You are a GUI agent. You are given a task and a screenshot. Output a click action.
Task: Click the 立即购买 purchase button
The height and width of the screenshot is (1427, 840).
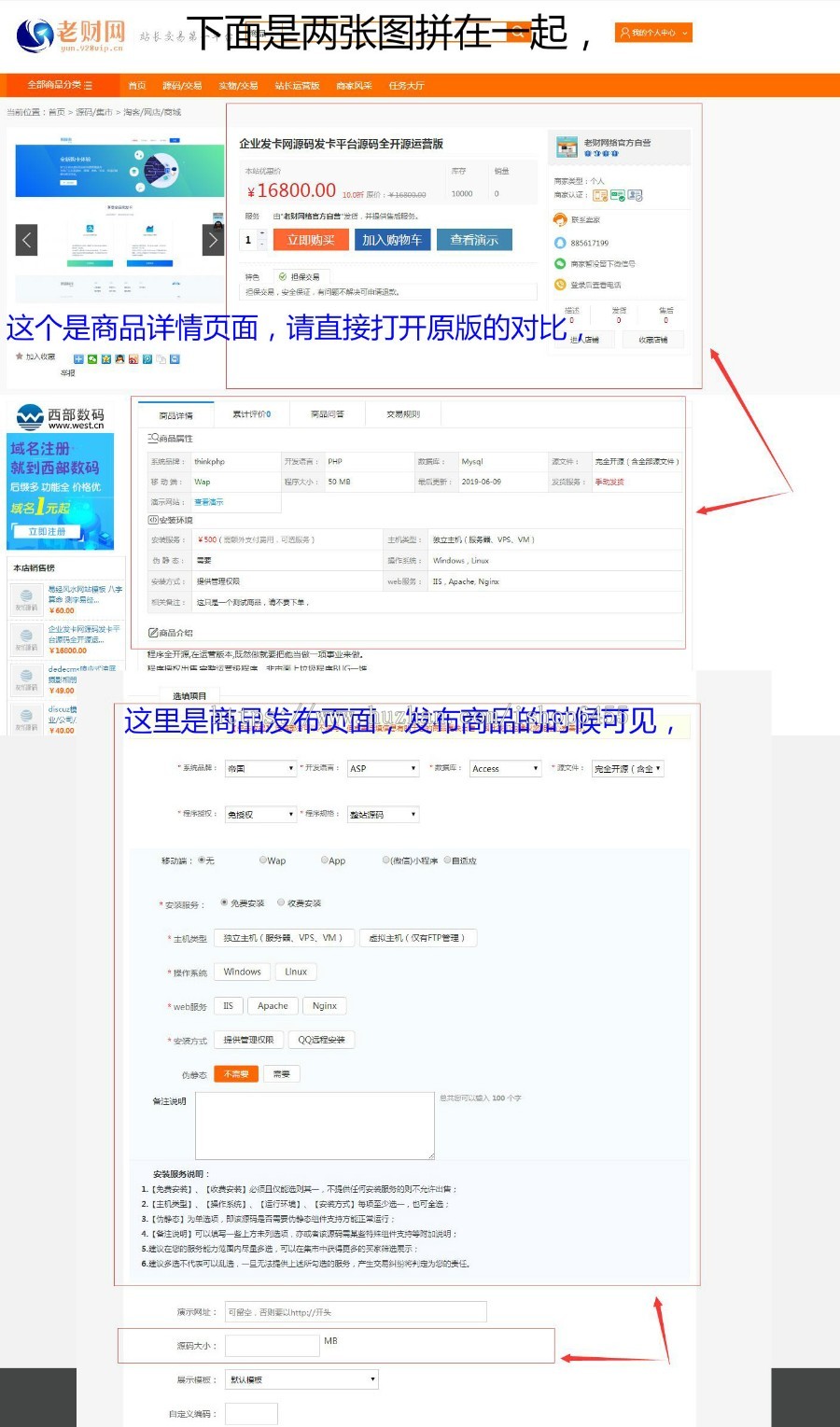click(x=310, y=239)
